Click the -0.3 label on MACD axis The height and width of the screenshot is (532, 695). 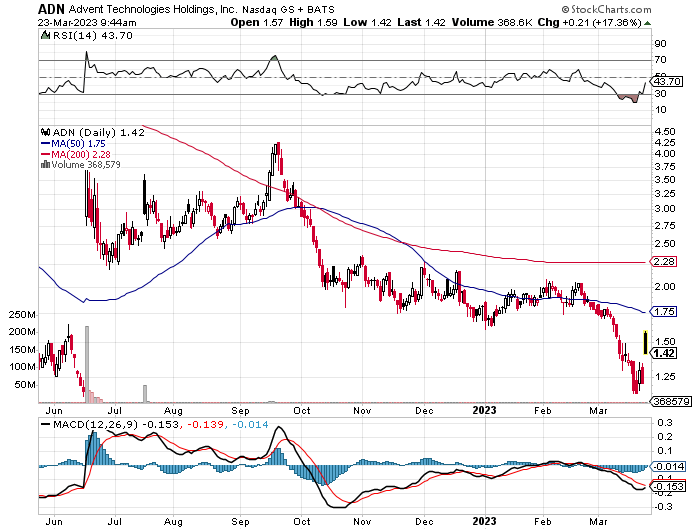(x=662, y=507)
